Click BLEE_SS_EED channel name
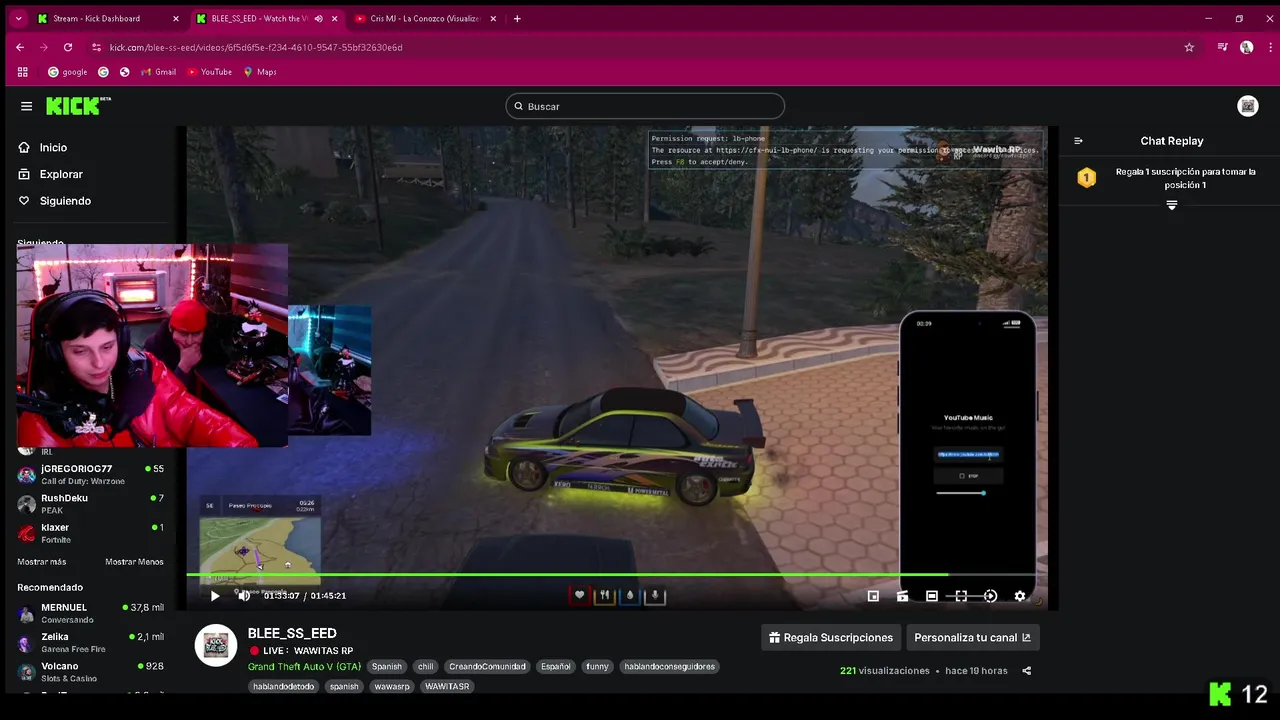1280x720 pixels. [x=292, y=633]
